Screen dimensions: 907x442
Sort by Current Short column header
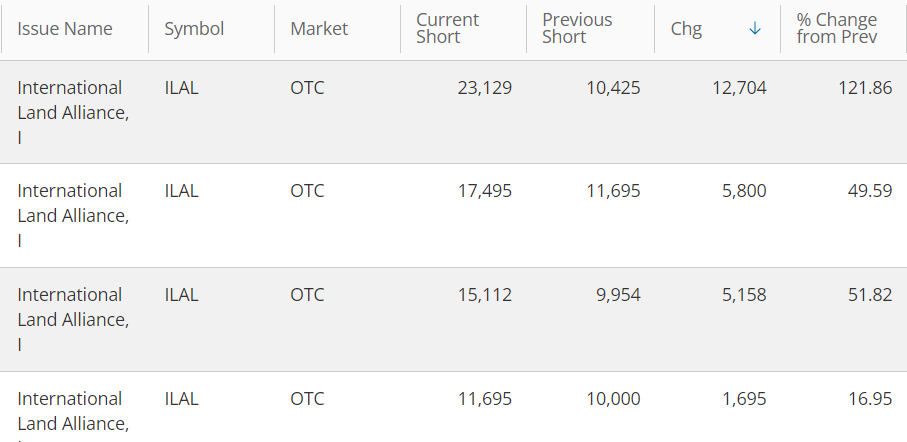coord(448,29)
